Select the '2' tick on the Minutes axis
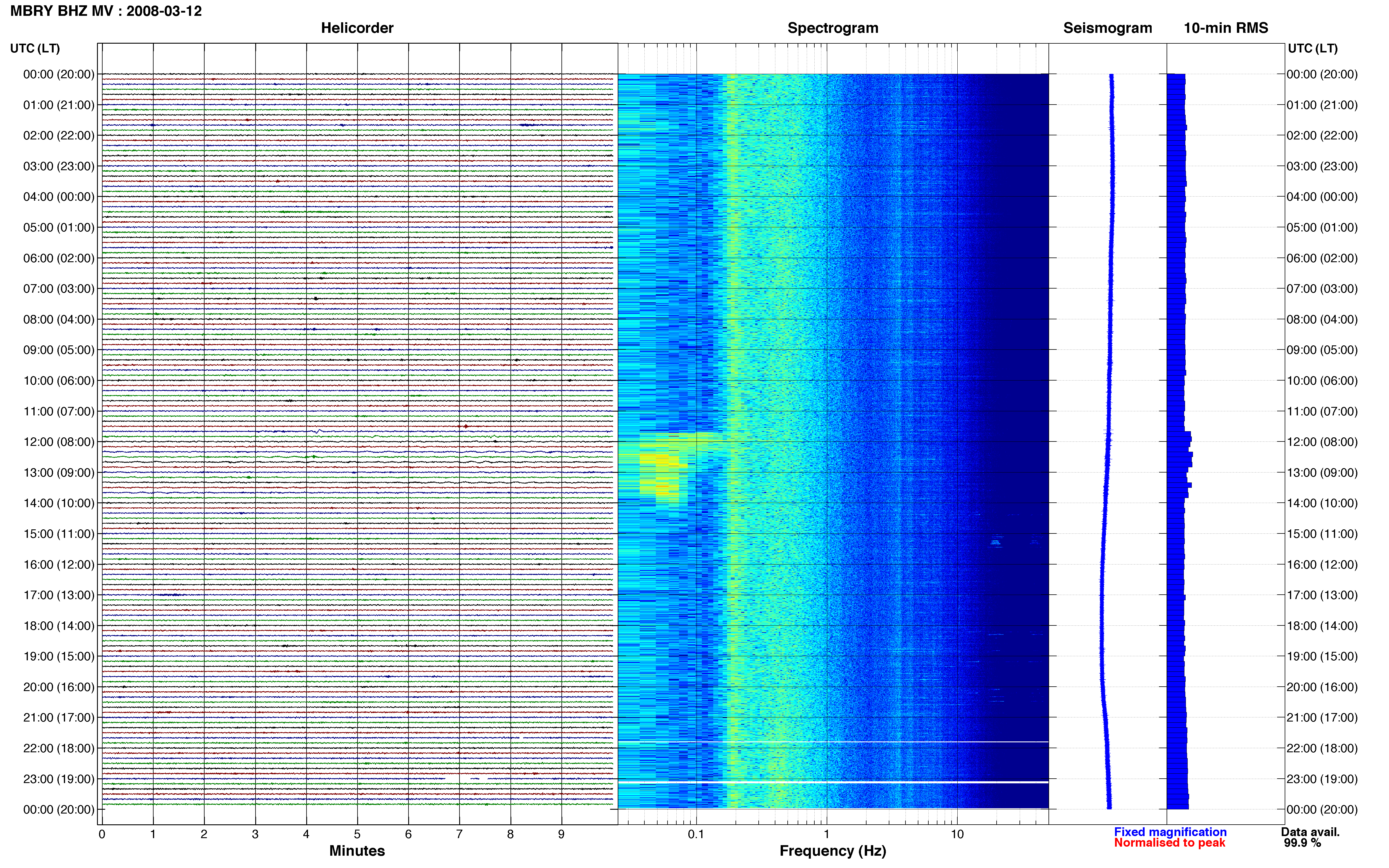 tap(204, 834)
